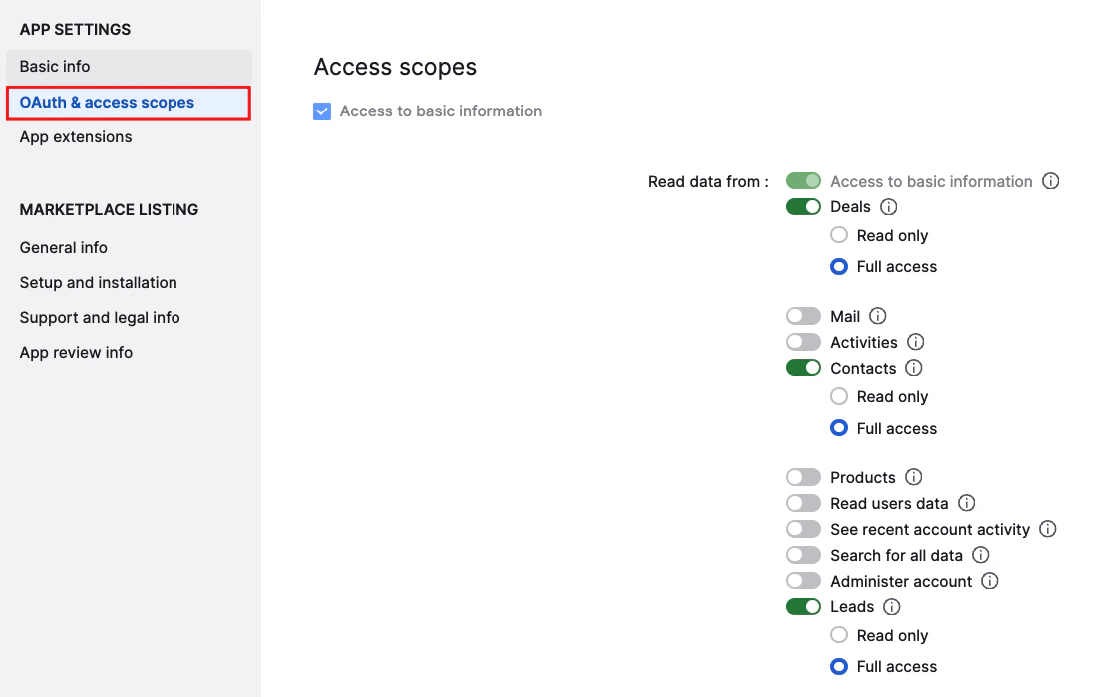Viewport: 1103px width, 697px height.
Task: Uncheck Access to basic information
Action: point(322,111)
